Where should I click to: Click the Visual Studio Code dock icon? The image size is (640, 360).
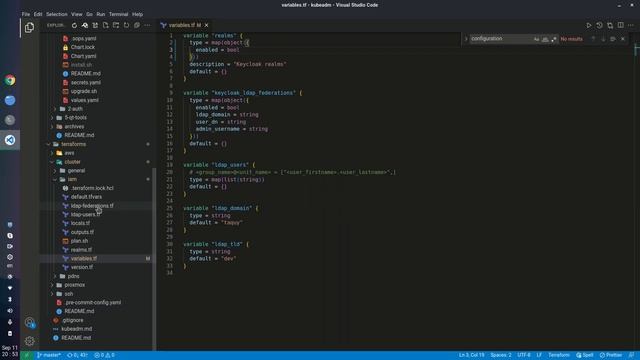click(10, 140)
